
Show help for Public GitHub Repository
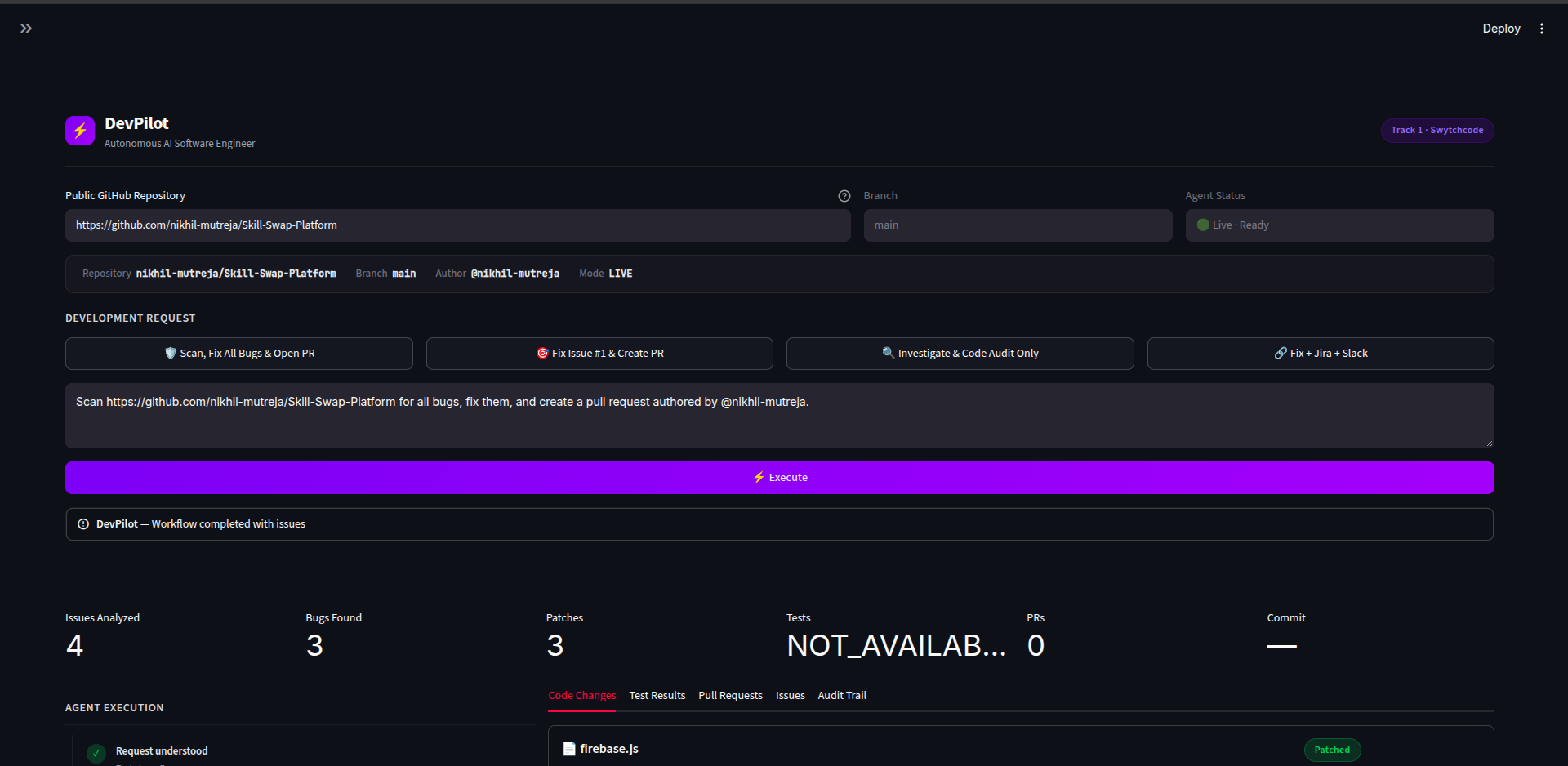844,196
